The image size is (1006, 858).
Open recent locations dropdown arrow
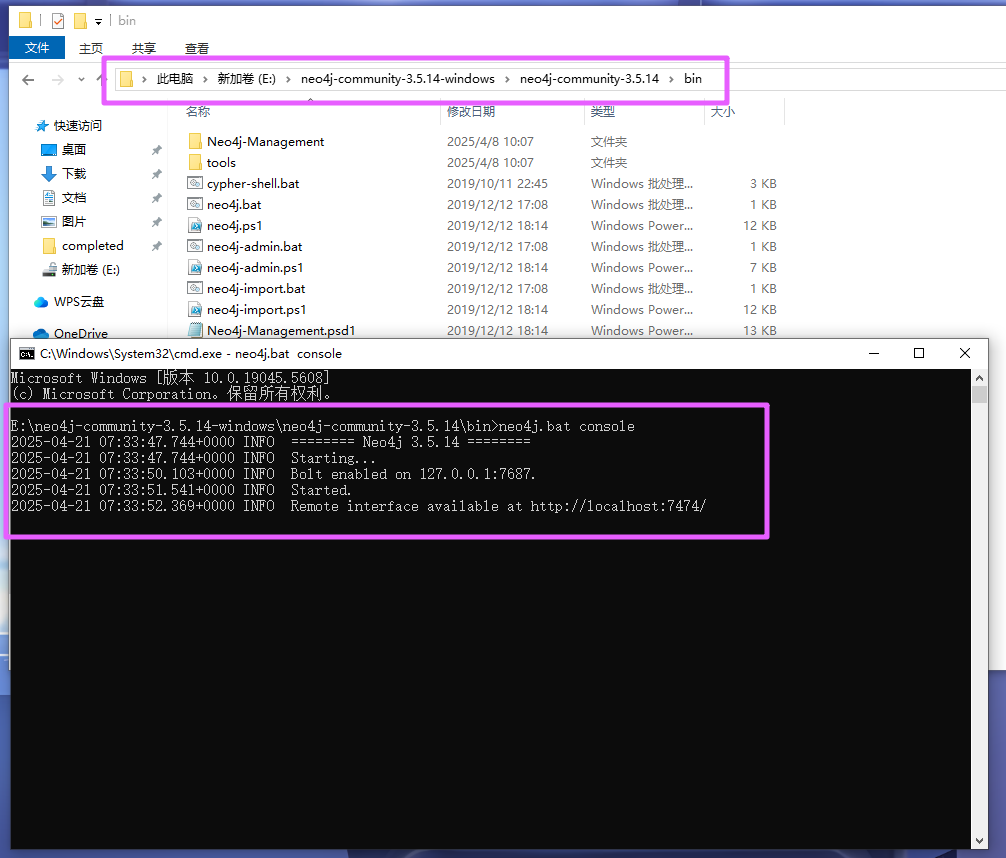[81, 80]
